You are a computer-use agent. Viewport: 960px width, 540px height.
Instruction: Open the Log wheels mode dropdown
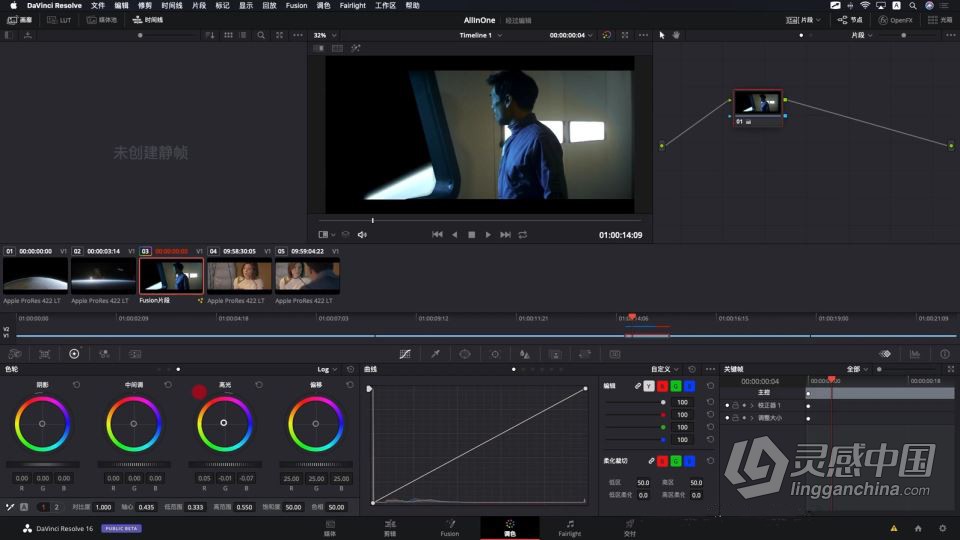click(327, 369)
